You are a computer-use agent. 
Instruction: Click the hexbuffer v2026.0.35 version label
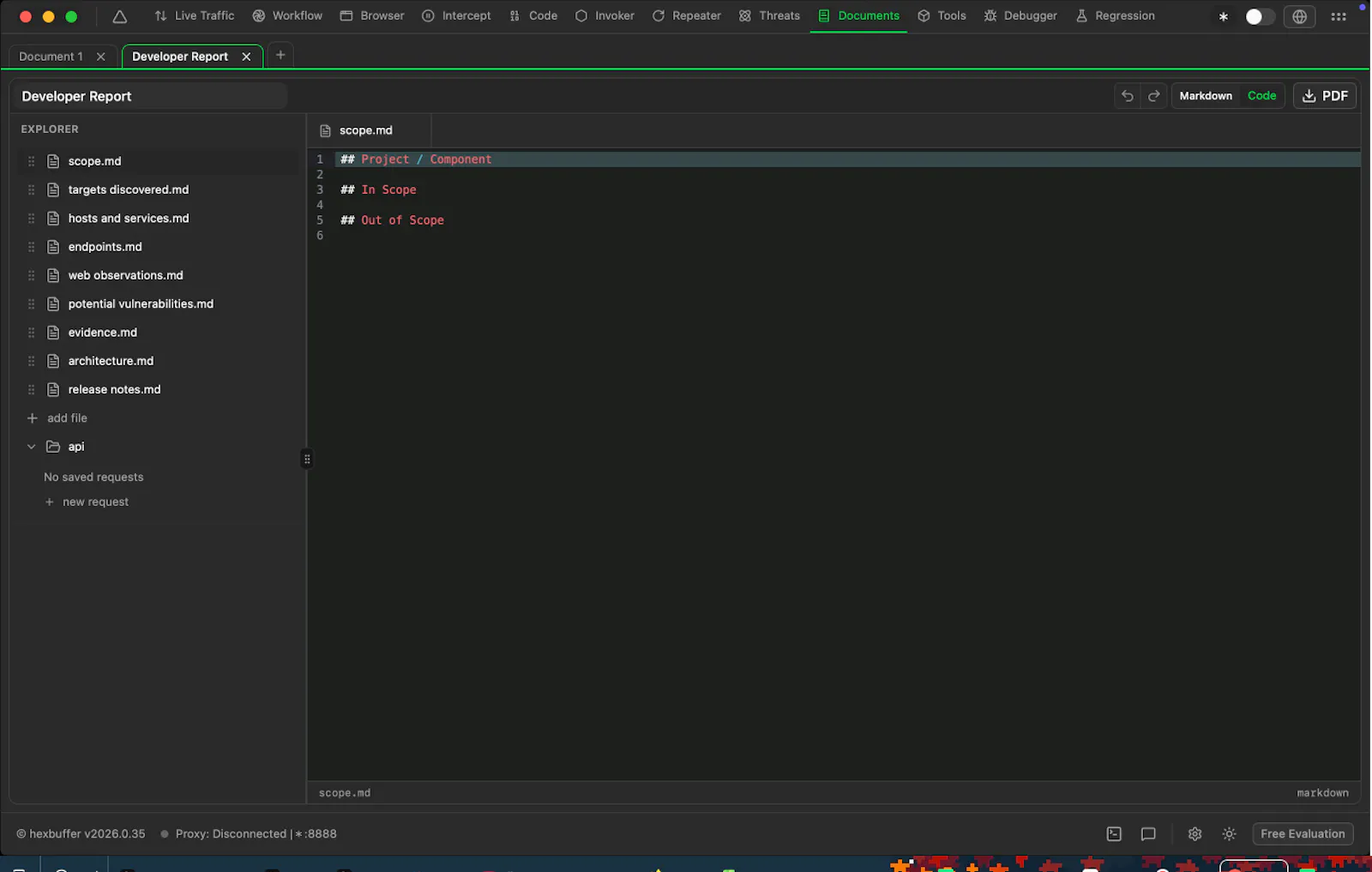click(81, 833)
